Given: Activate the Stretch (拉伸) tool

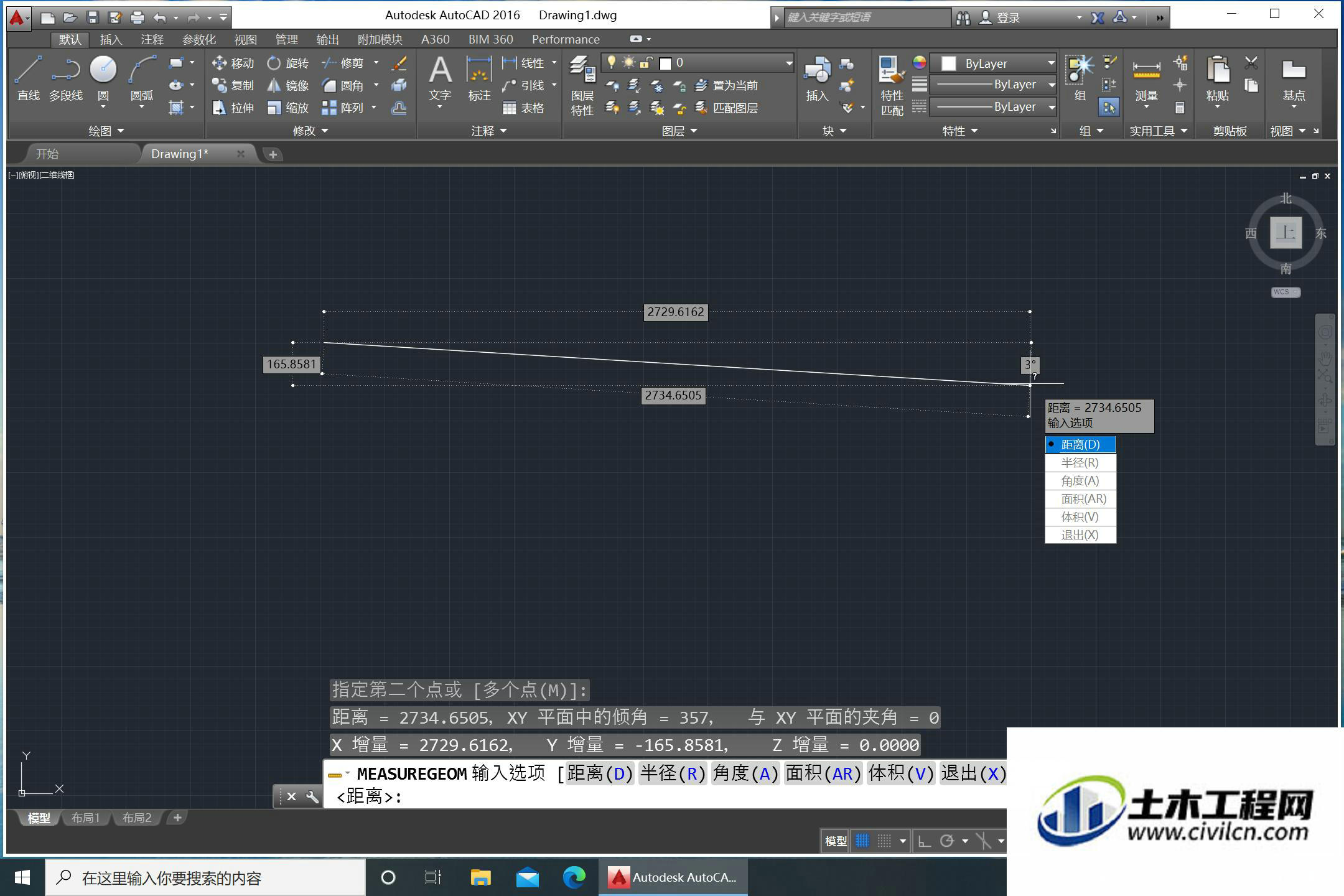Looking at the screenshot, I should tap(233, 108).
